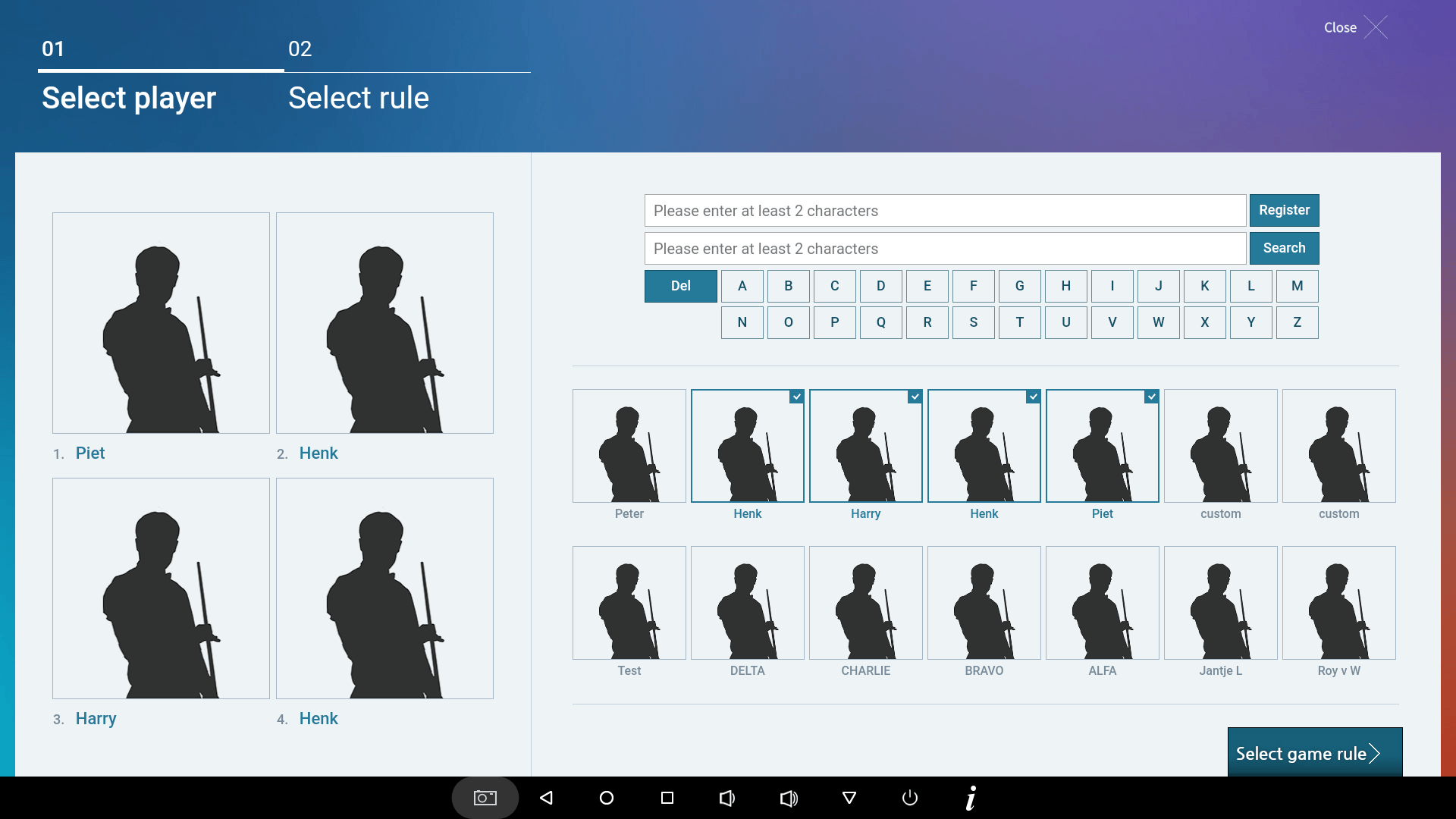Image resolution: width=1456 pixels, height=819 pixels.
Task: Click the downward triangle hide-bar icon
Action: click(x=849, y=798)
